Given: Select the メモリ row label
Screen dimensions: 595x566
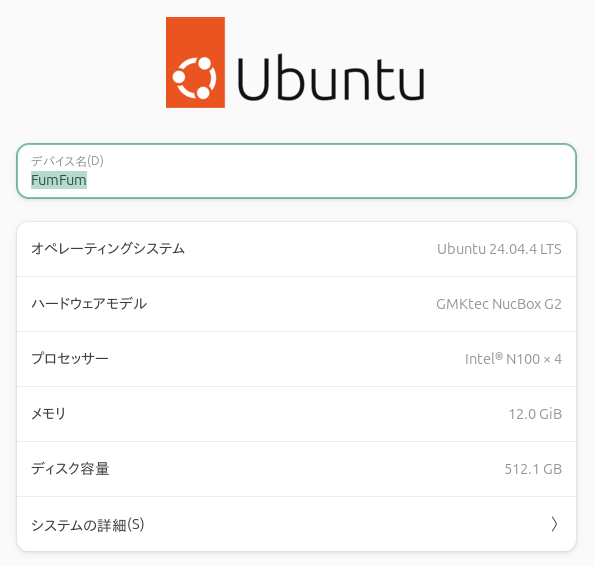Looking at the screenshot, I should [x=49, y=414].
